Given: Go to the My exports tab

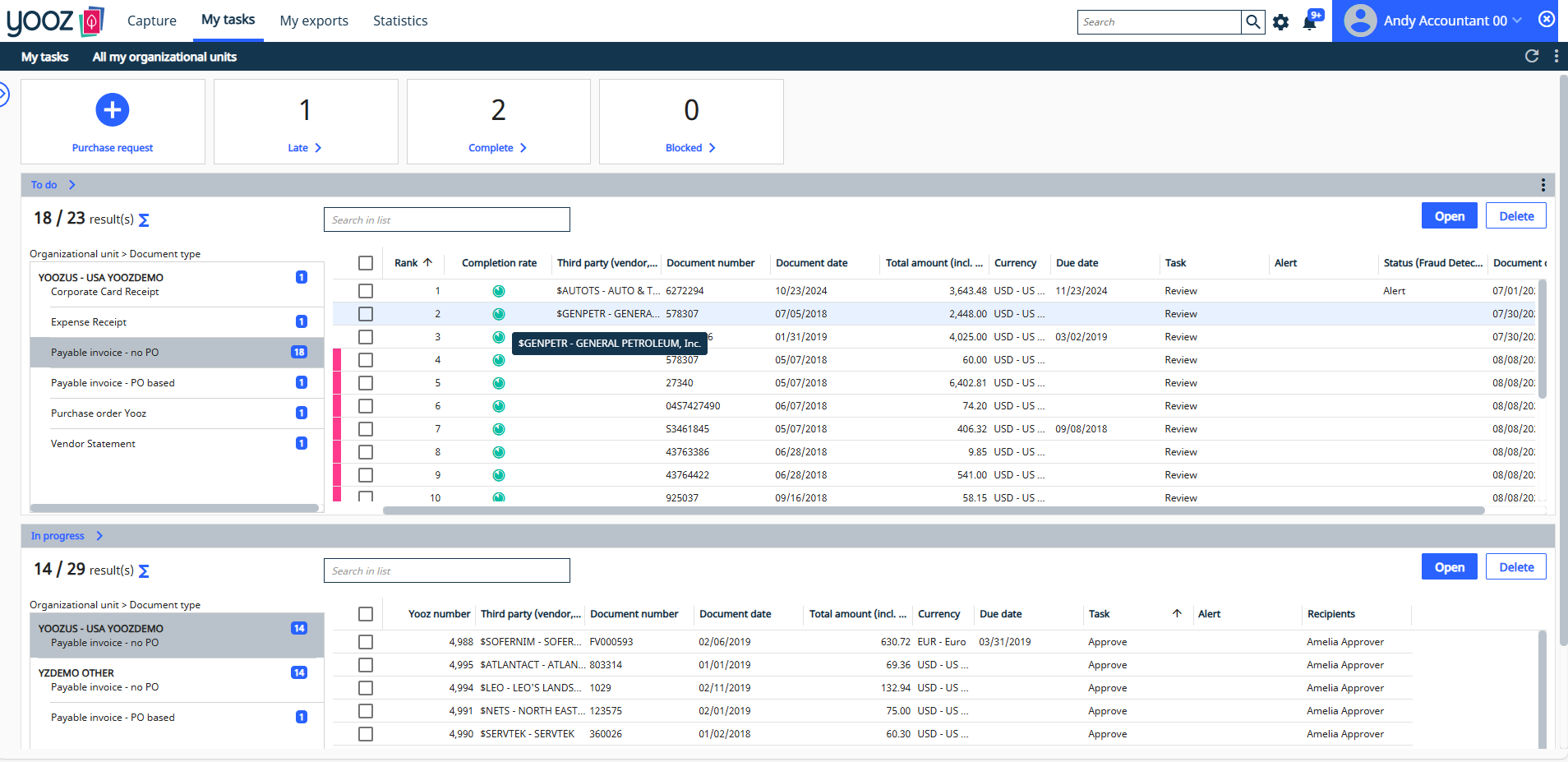Looking at the screenshot, I should coord(314,21).
